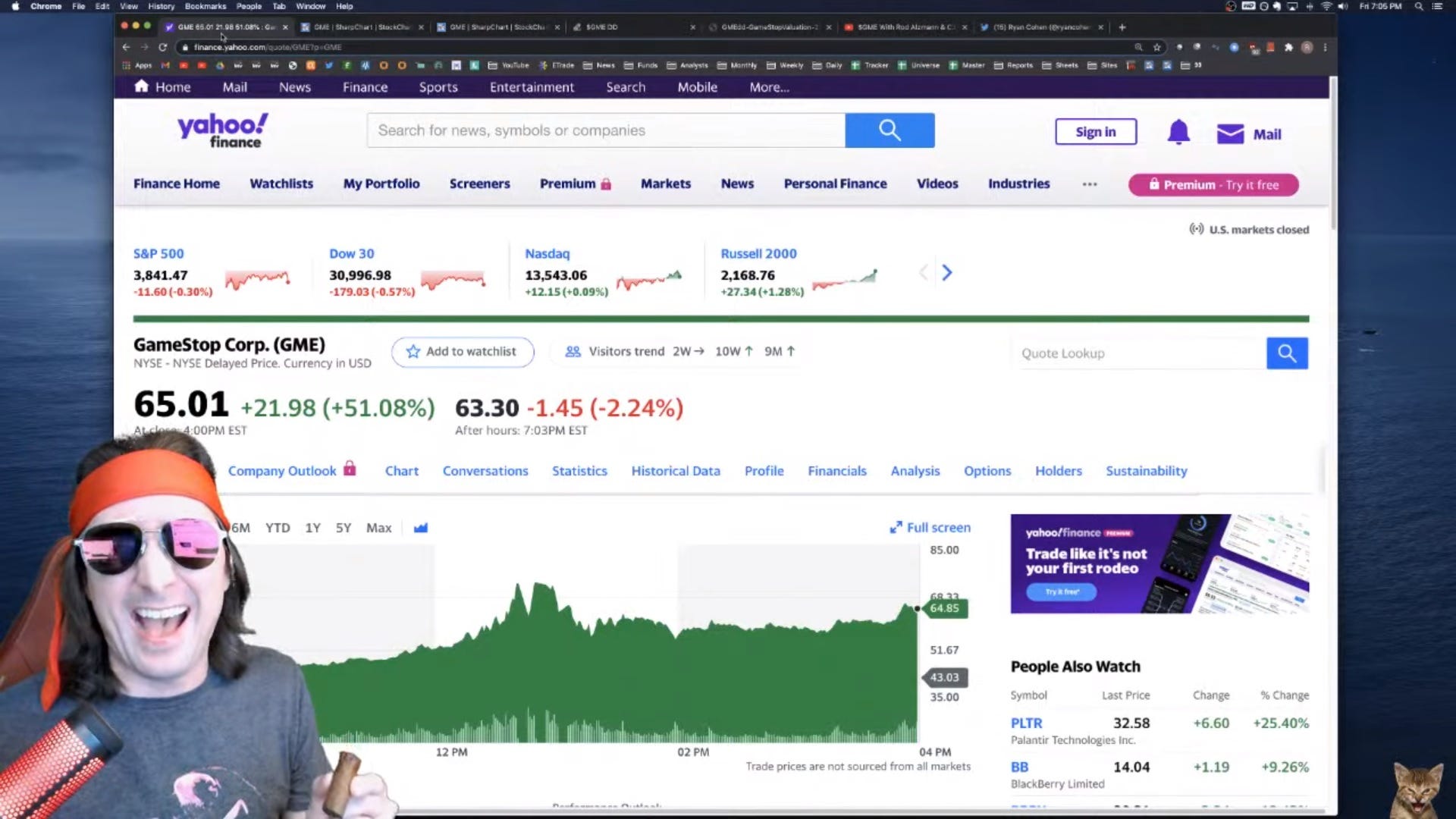Open the YouTube bookmarks folder
The image size is (1456, 819).
[509, 65]
